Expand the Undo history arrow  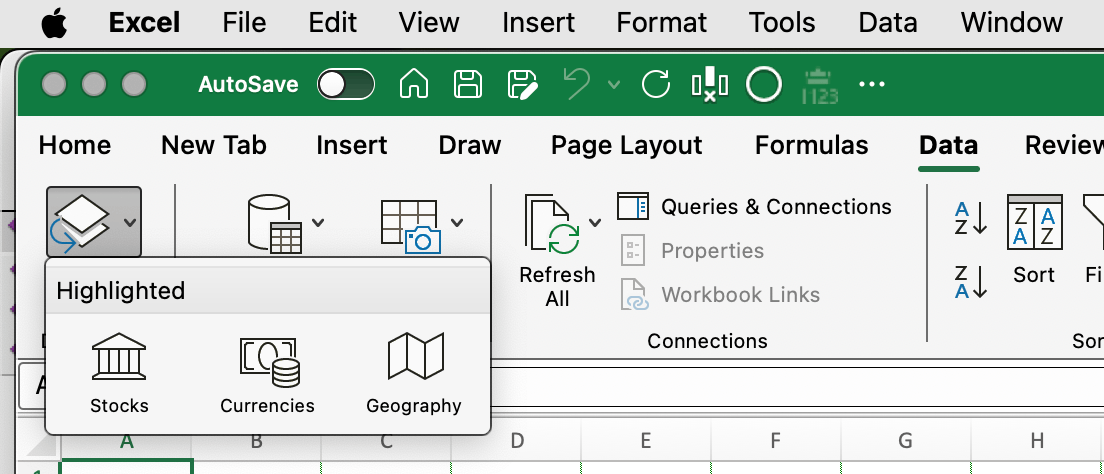614,85
